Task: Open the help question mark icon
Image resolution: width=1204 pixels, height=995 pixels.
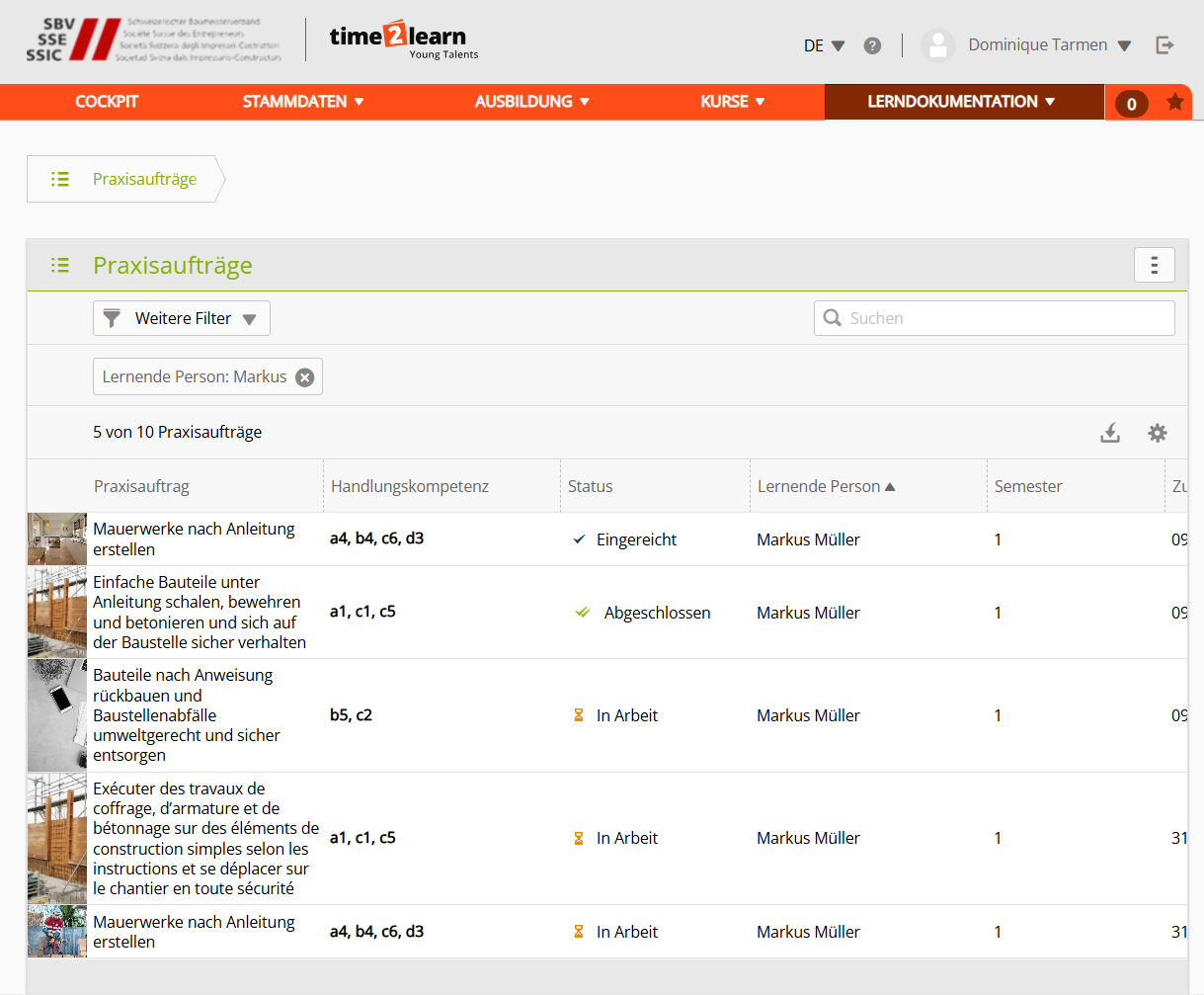Action: (872, 45)
